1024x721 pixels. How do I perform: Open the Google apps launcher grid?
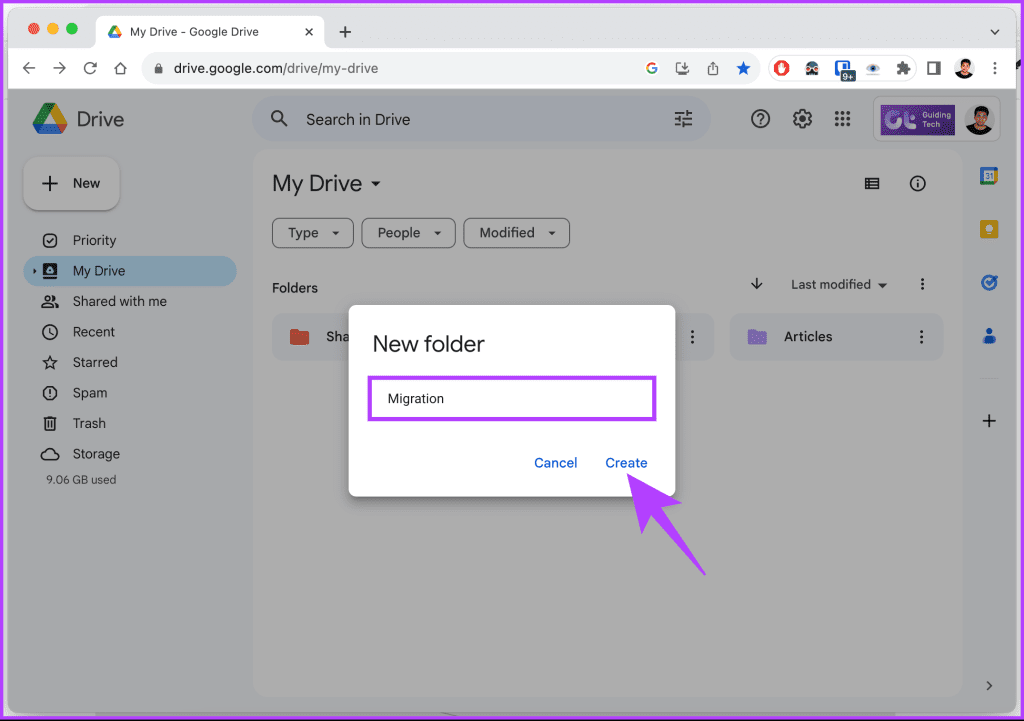pos(842,118)
